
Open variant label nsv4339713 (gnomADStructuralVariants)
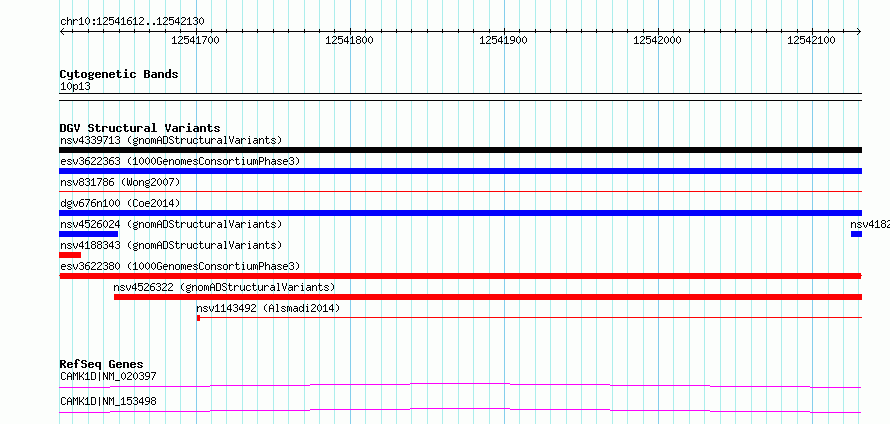pyautogui.click(x=171, y=140)
